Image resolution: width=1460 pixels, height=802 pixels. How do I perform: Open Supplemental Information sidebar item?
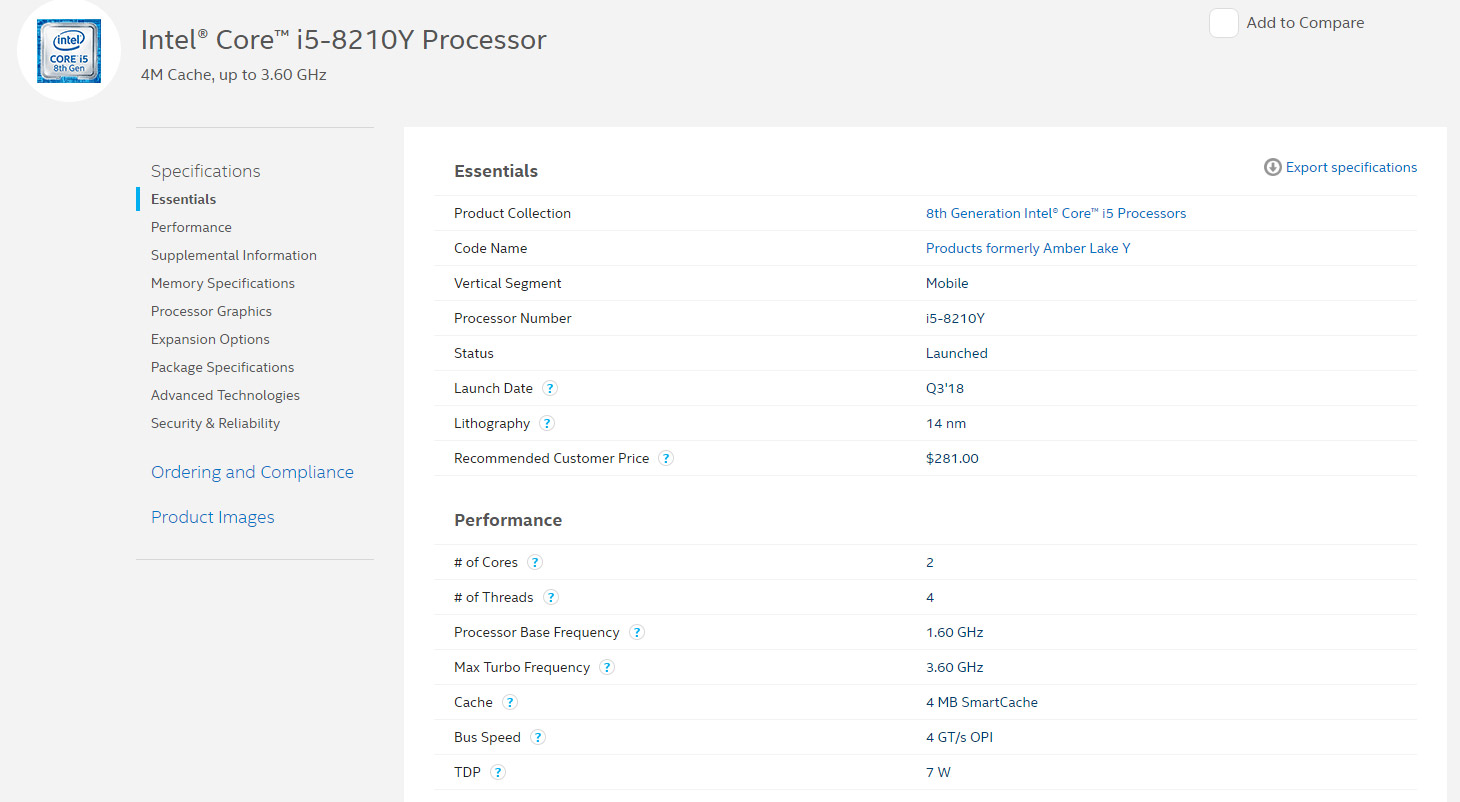234,255
